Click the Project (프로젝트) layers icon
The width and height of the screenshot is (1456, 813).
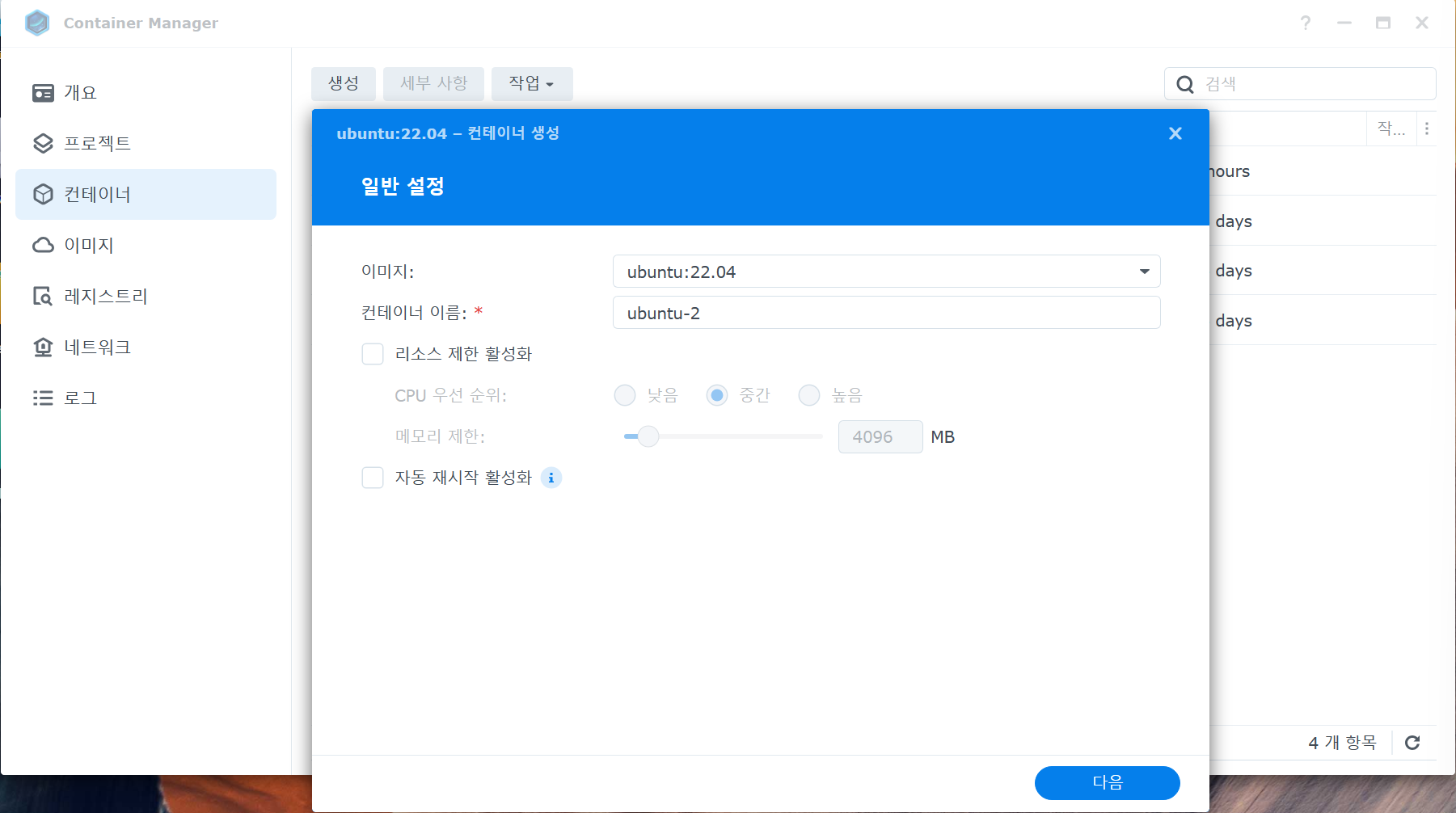coord(43,144)
